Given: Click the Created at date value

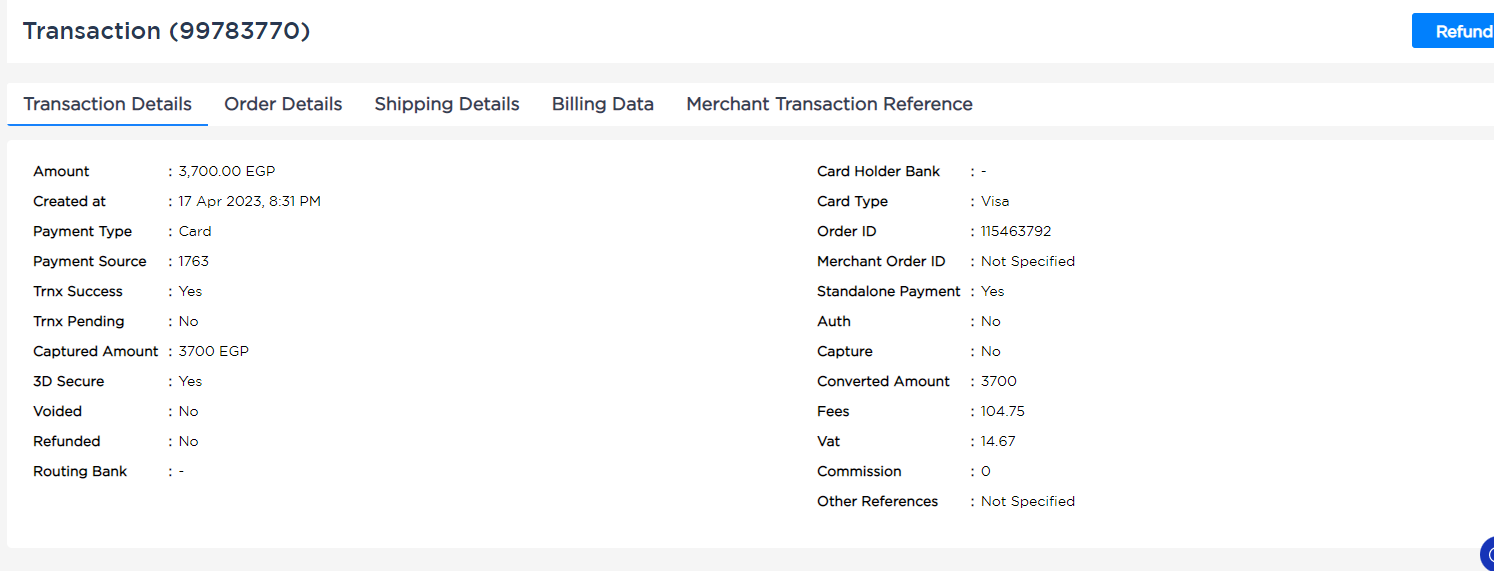Looking at the screenshot, I should 250,201.
